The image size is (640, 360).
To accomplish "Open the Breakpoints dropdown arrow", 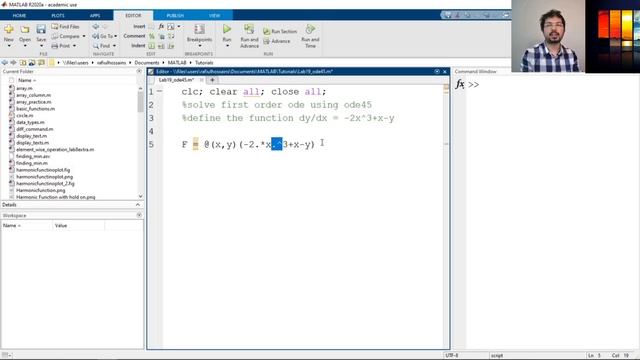I will tap(199, 46).
